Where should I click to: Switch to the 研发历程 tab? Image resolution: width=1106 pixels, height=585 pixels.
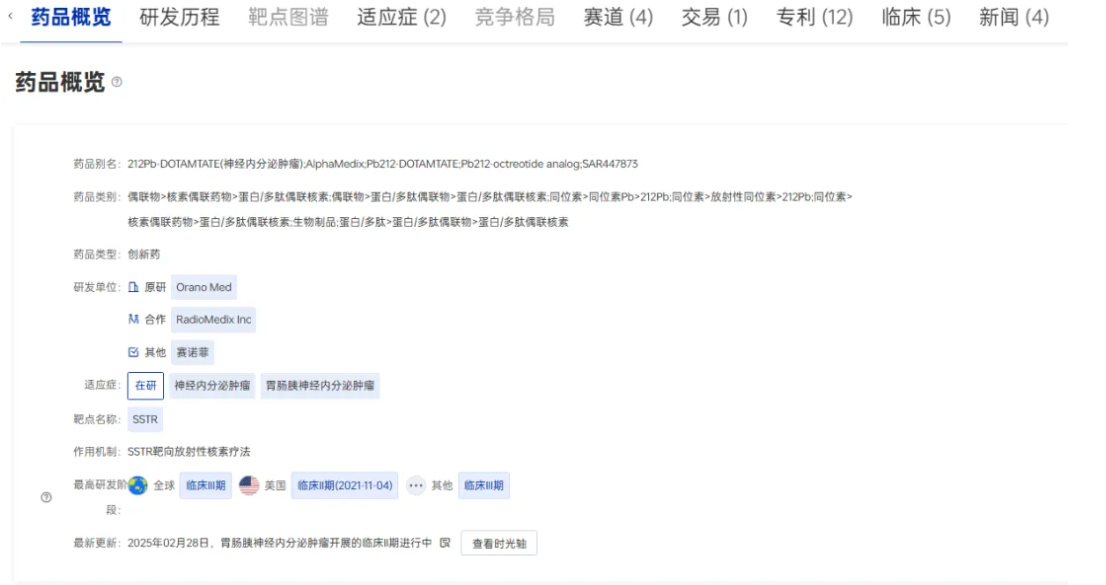click(179, 17)
